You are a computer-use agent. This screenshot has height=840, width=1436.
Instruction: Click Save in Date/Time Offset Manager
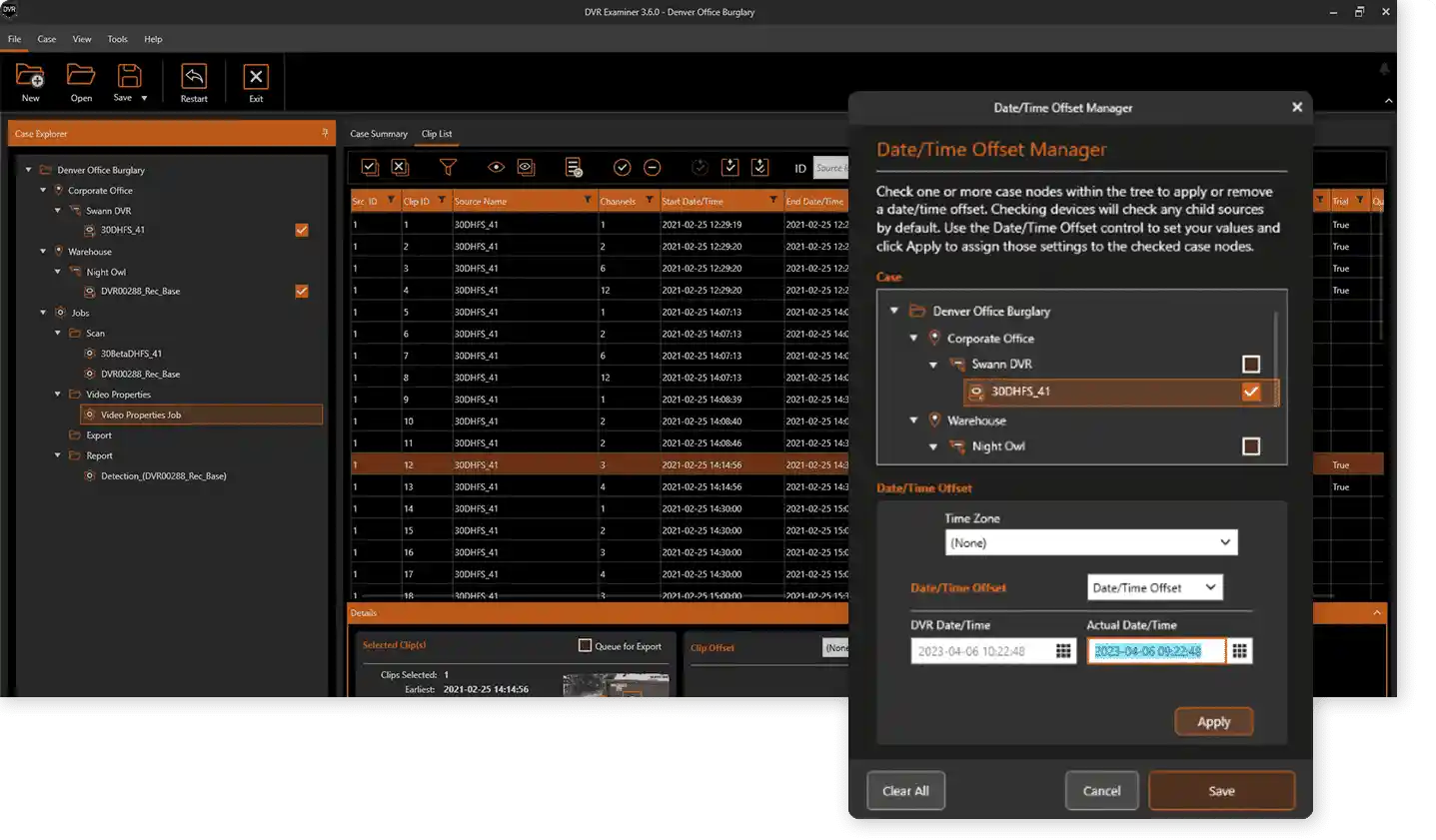click(x=1221, y=790)
